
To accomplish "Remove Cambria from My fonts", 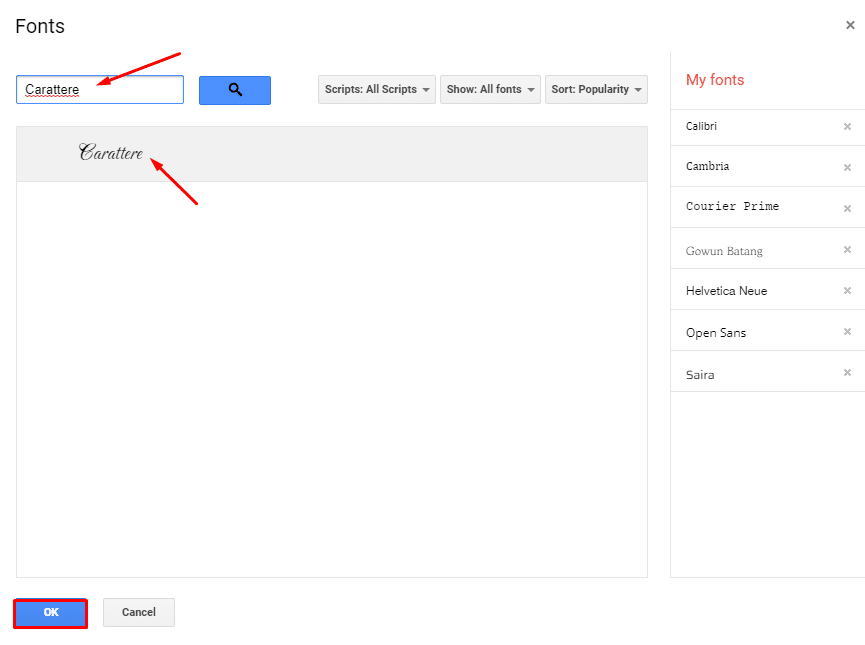I will (847, 167).
